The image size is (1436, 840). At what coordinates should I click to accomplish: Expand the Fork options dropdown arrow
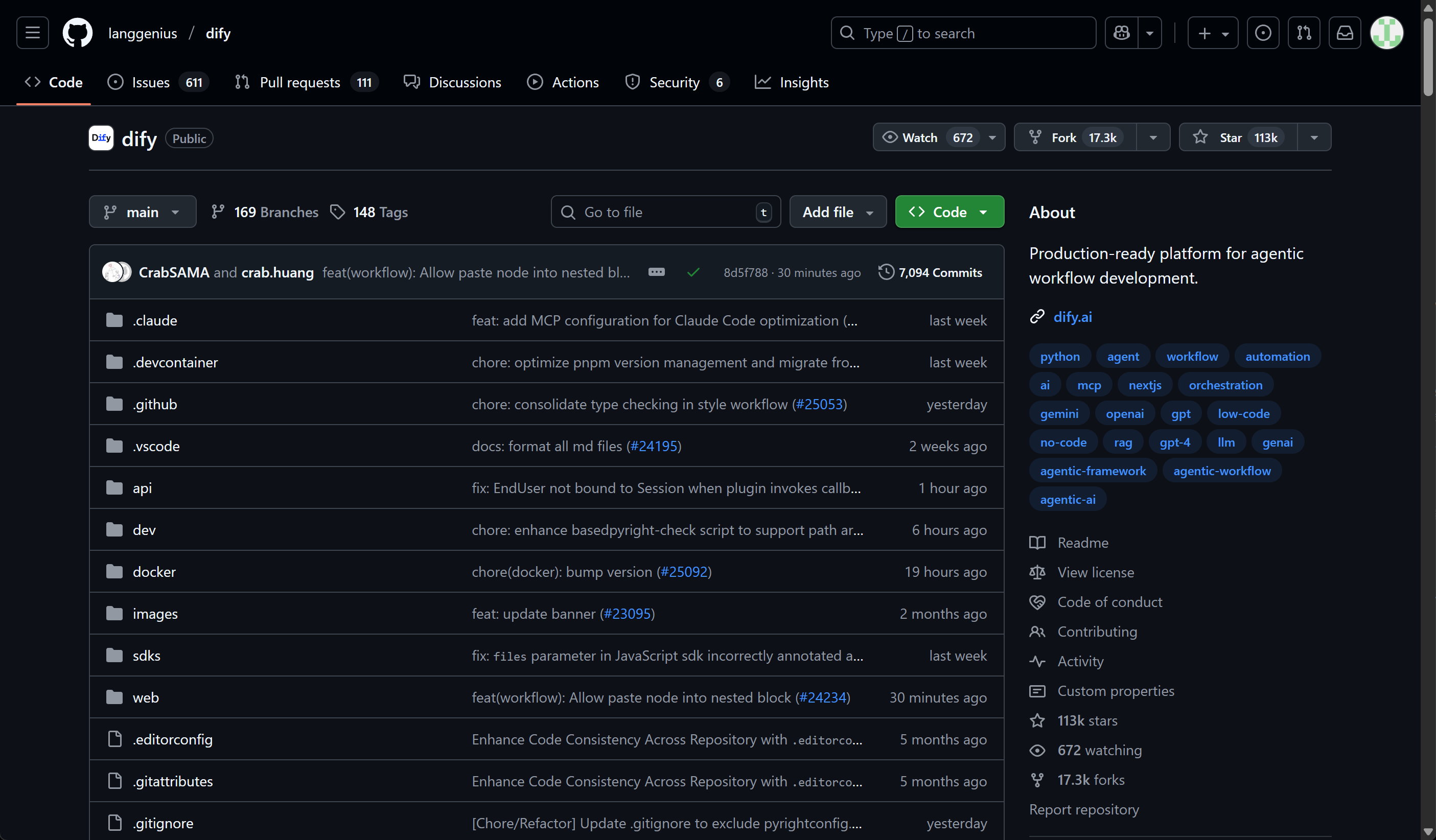(x=1153, y=137)
